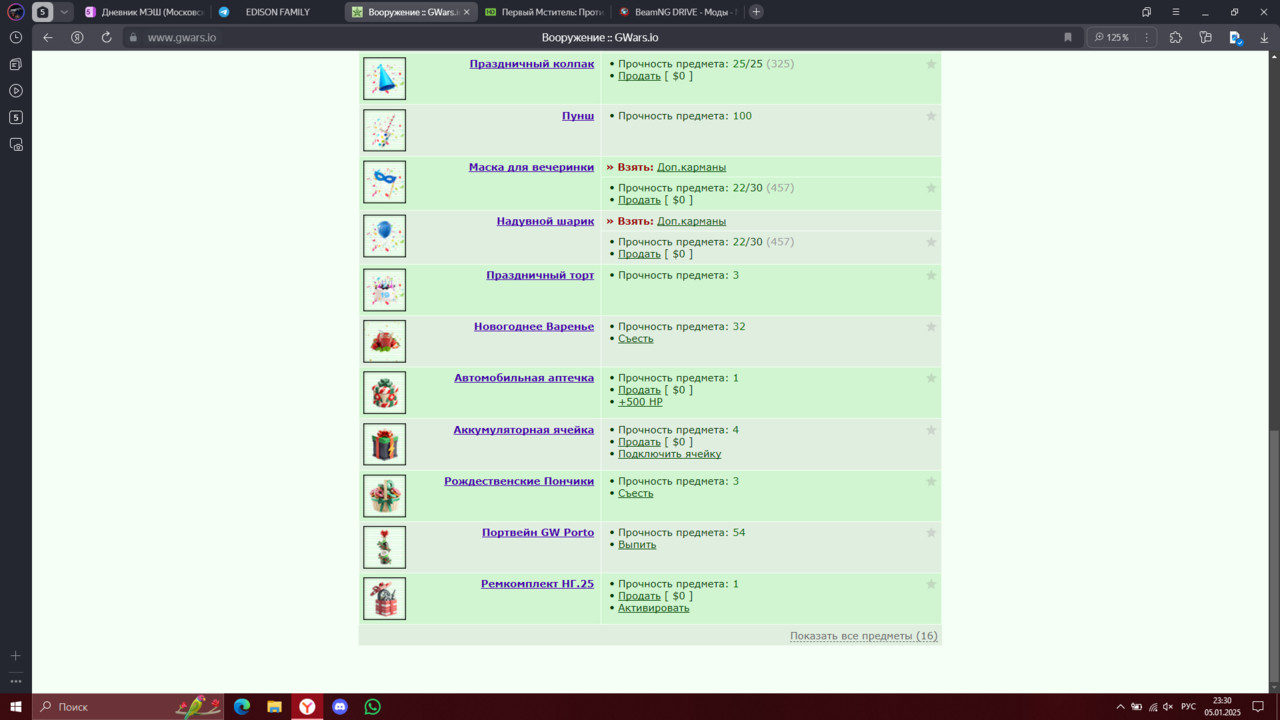Screen dimensions: 1280x720
Task: Click the Портвейн GW Porto item icon
Action: [384, 547]
